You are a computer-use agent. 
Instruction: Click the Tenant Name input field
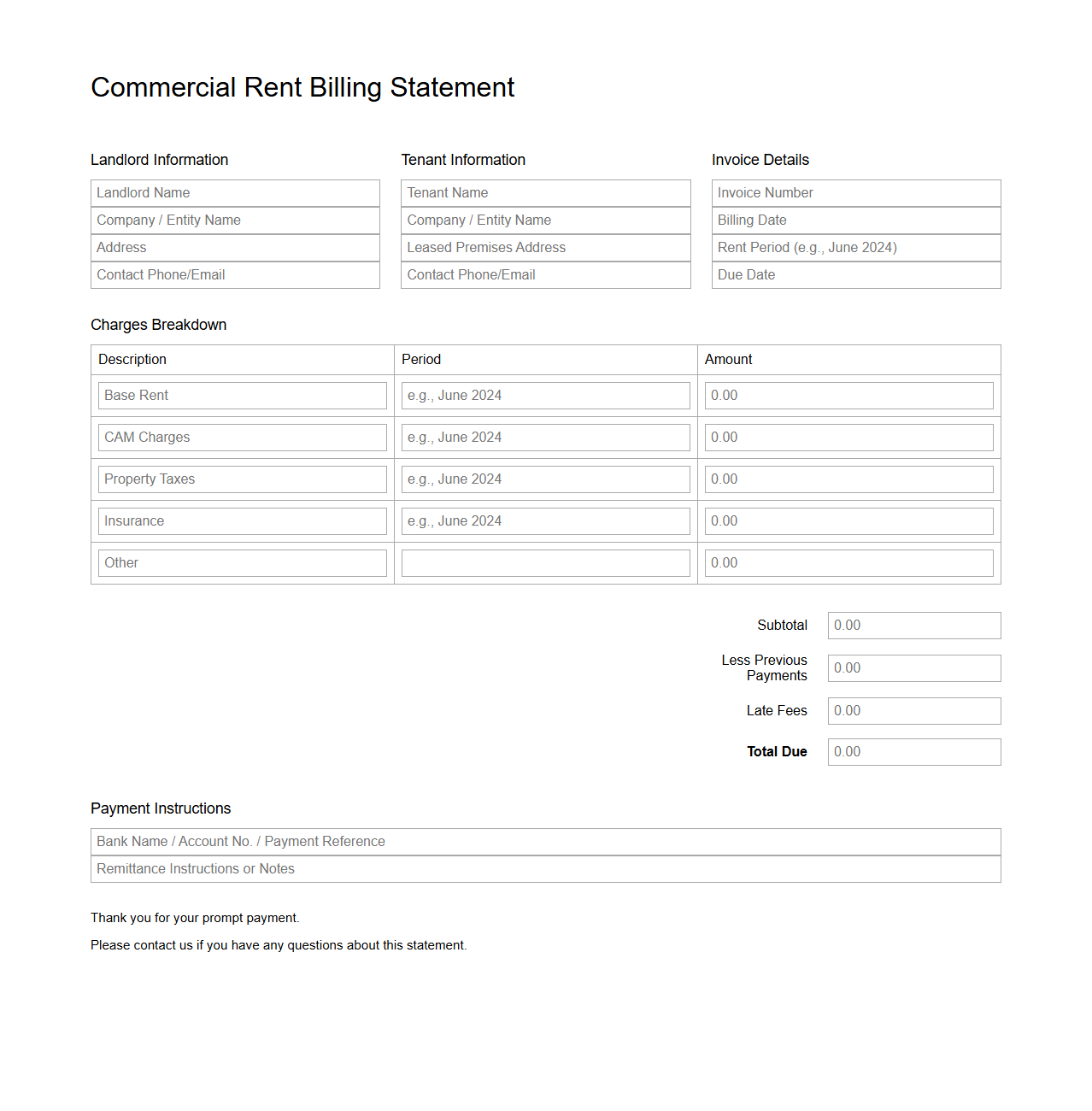[x=545, y=193]
